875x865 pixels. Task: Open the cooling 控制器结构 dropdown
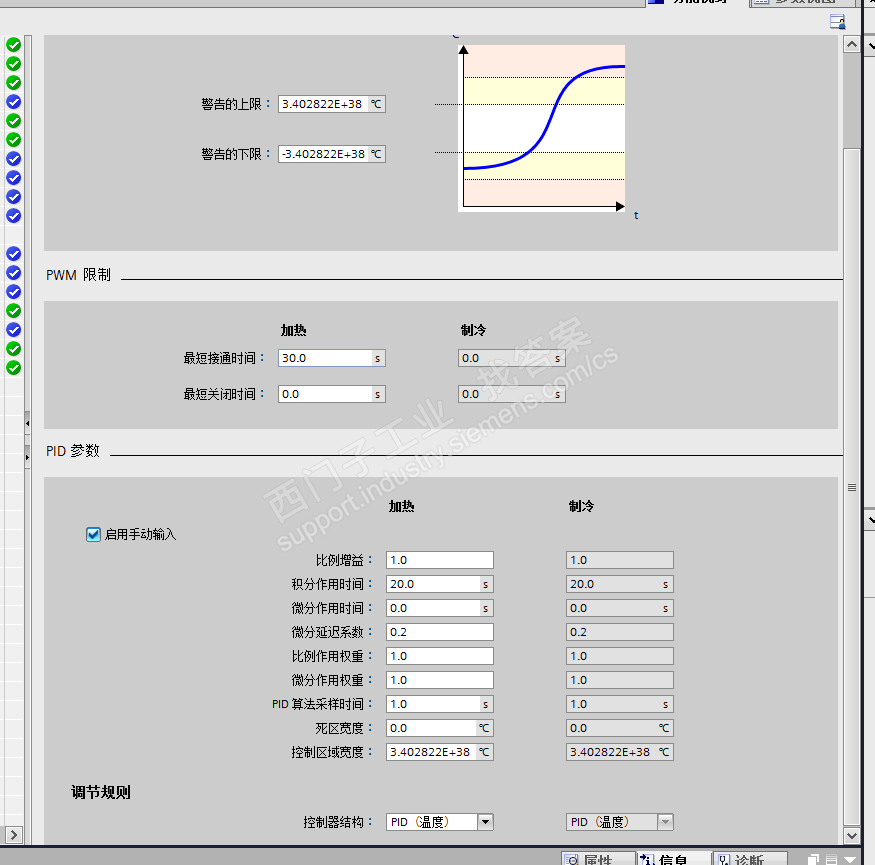665,822
